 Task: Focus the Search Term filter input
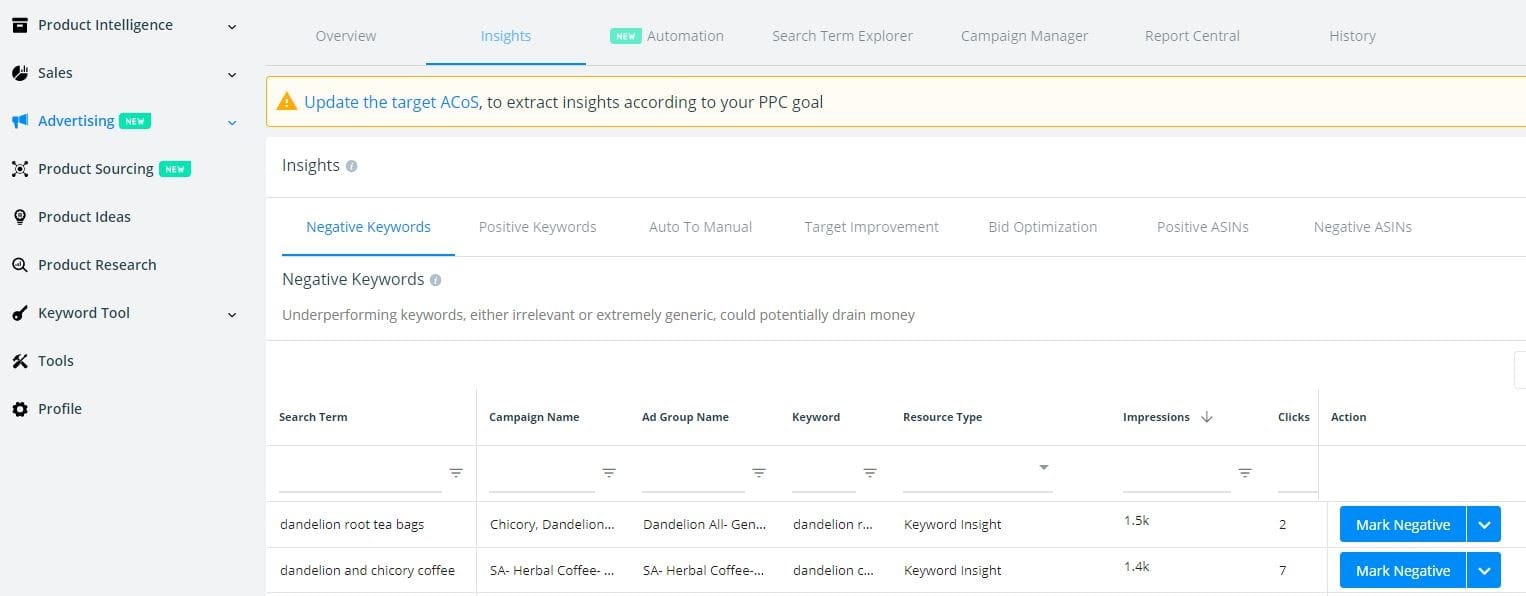tap(360, 473)
